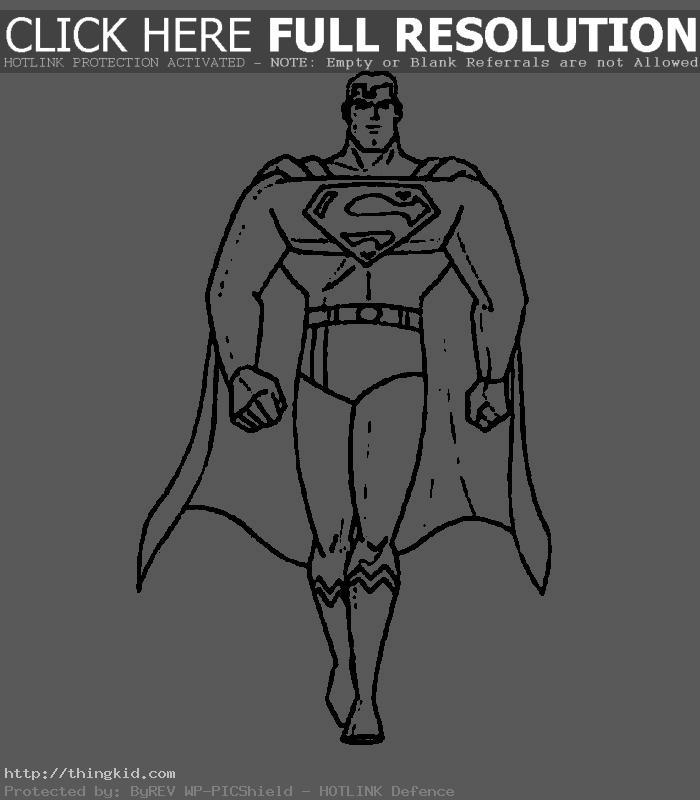Click the clenched fist on the right
This screenshot has width=700, height=800.
pos(490,402)
